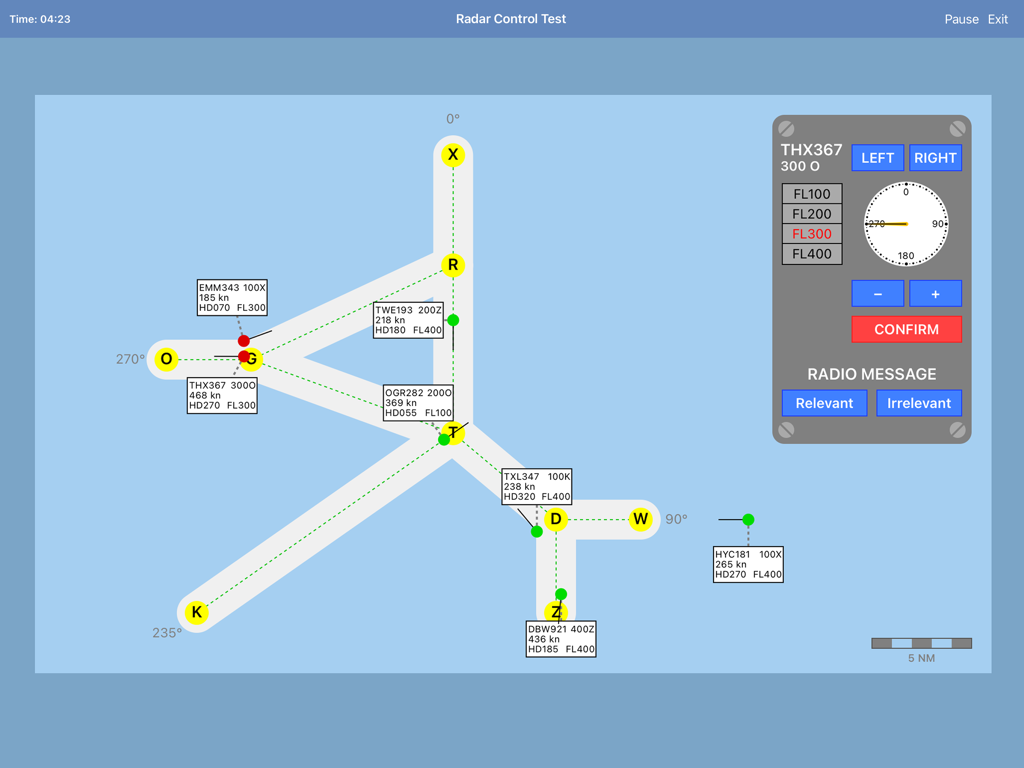
Task: Select flight level FL400
Action: [811, 253]
